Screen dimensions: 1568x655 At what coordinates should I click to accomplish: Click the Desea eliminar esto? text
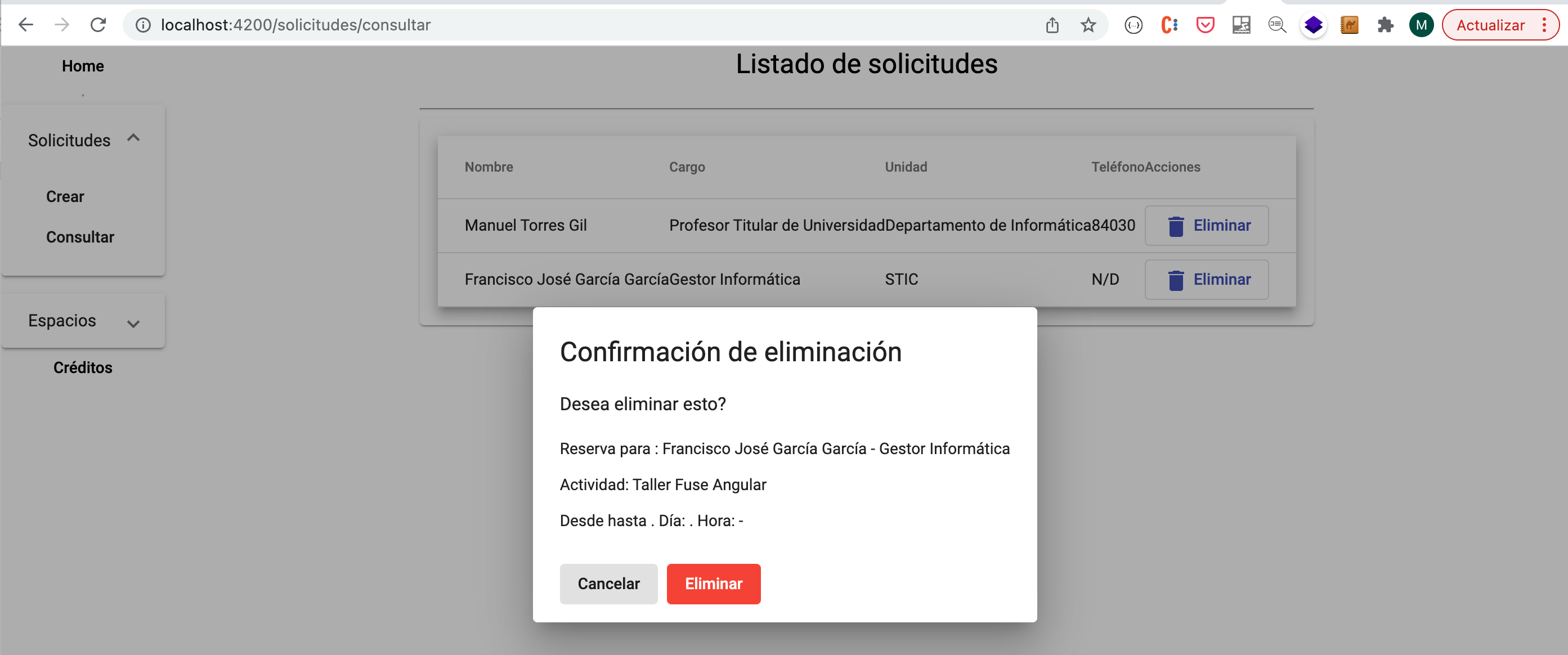[x=643, y=404]
